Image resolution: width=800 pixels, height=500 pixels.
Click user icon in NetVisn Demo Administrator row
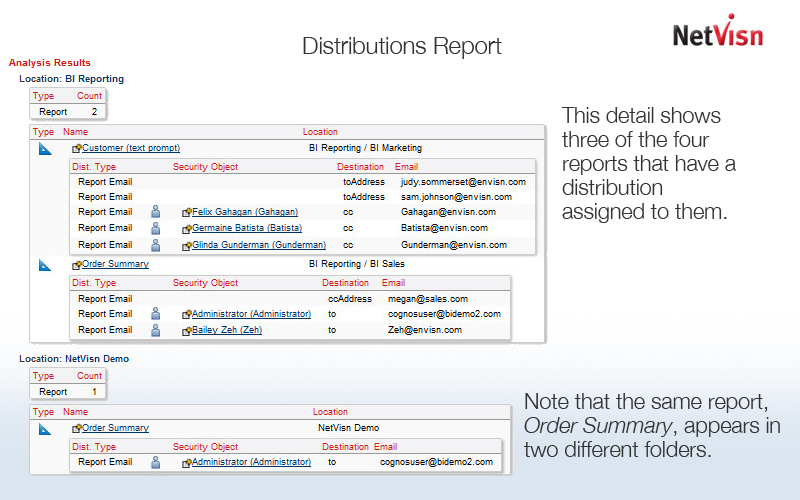tap(156, 462)
